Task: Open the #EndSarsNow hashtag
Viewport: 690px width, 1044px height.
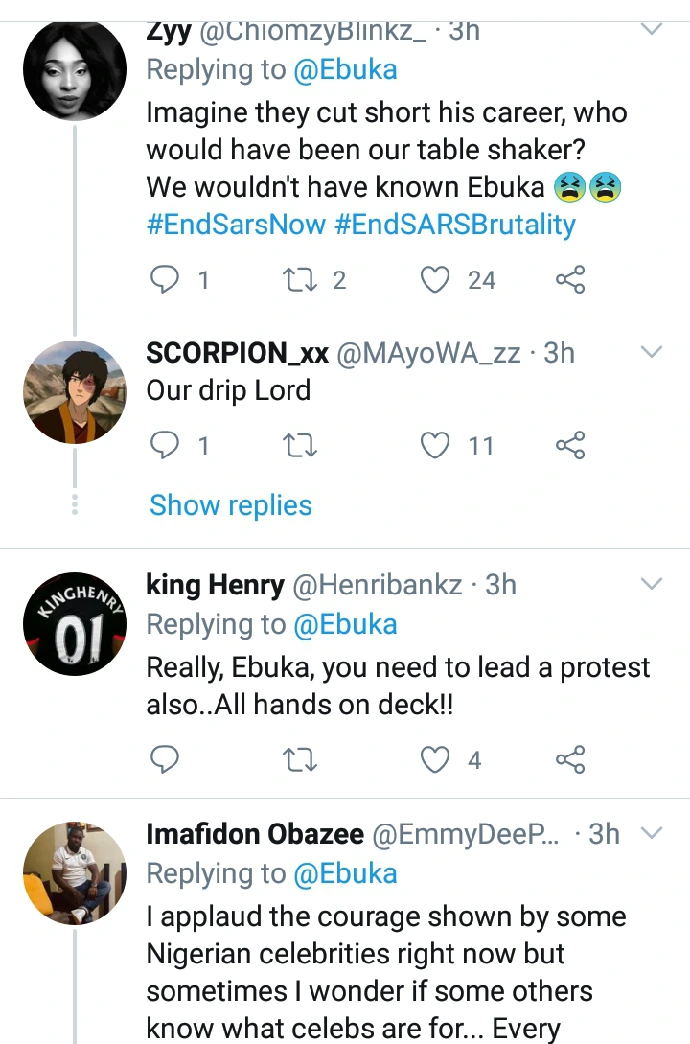Action: (x=236, y=224)
